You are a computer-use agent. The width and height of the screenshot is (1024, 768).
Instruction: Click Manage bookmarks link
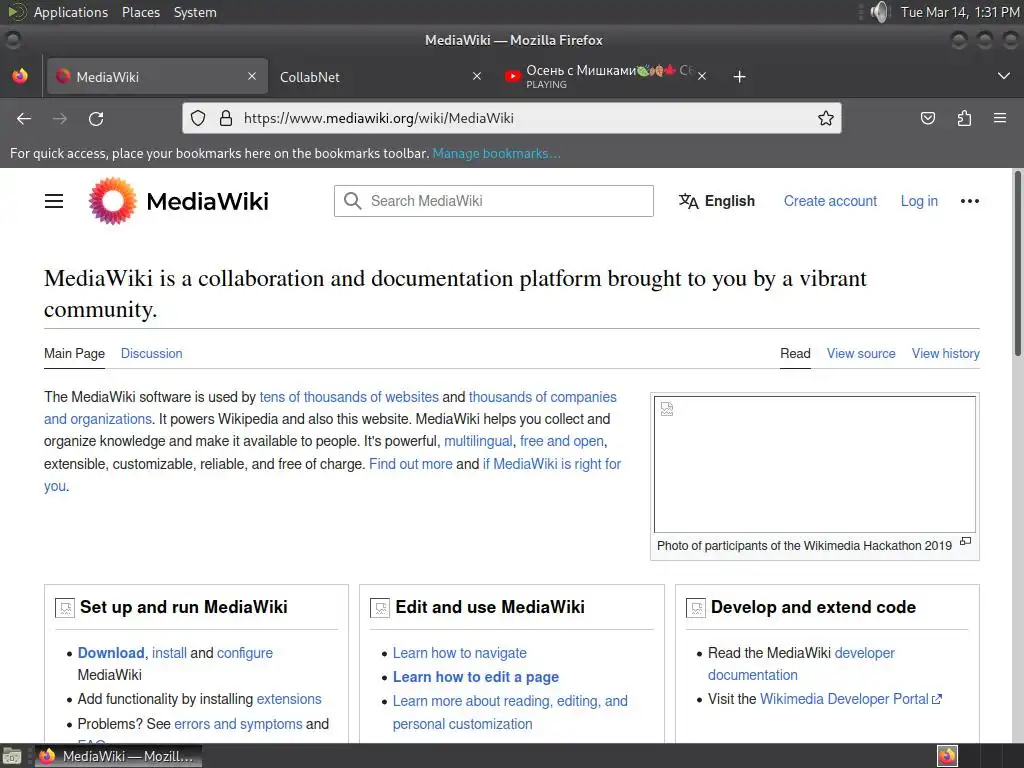496,153
